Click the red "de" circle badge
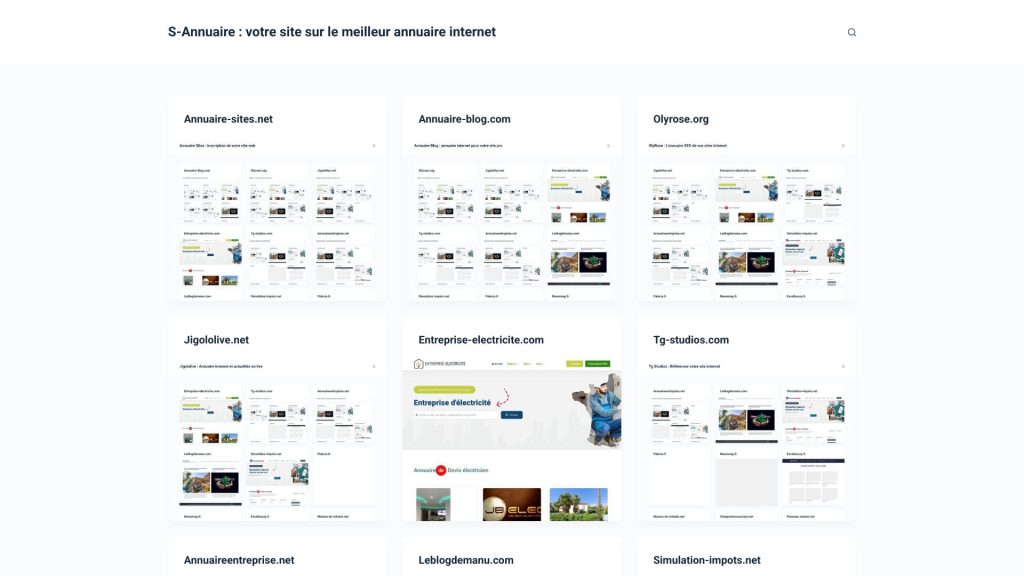 point(440,469)
